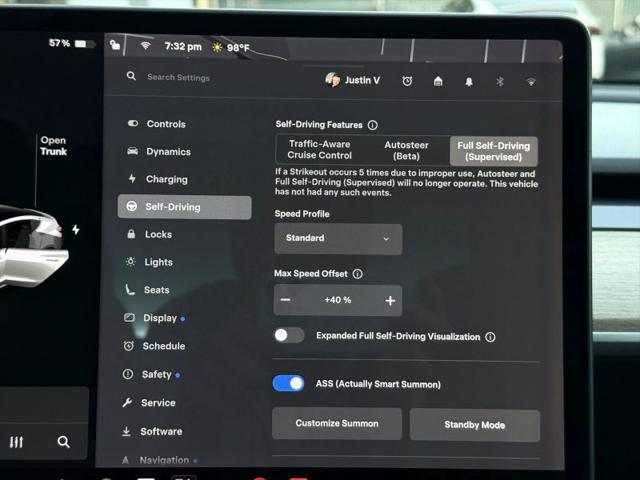640x480 pixels.
Task: Increase Max Speed Offset with plus
Action: coord(390,301)
